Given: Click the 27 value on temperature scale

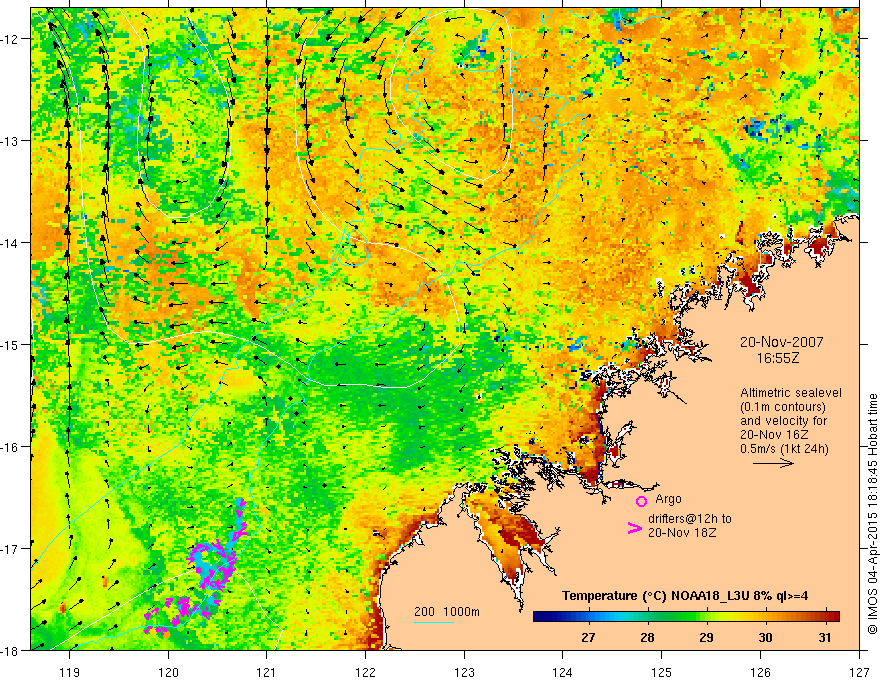Looking at the screenshot, I should point(588,637).
